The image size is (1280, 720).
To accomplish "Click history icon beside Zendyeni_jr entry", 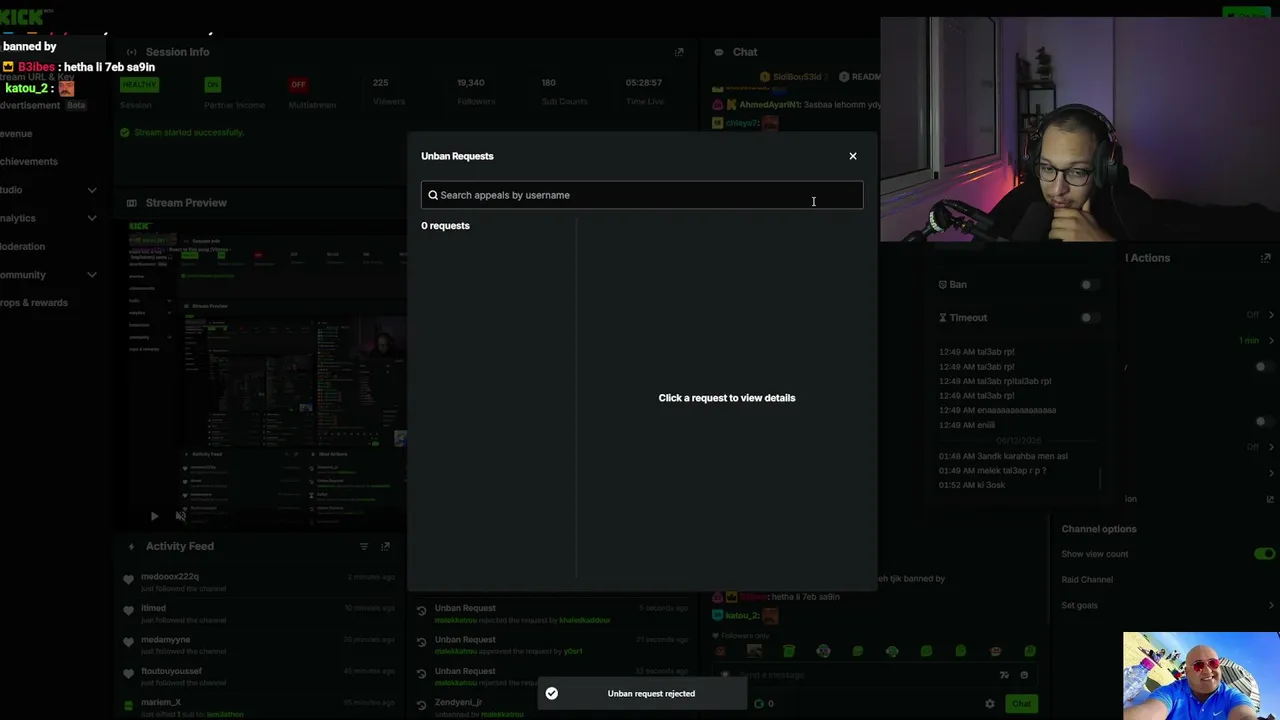I will pos(422,706).
